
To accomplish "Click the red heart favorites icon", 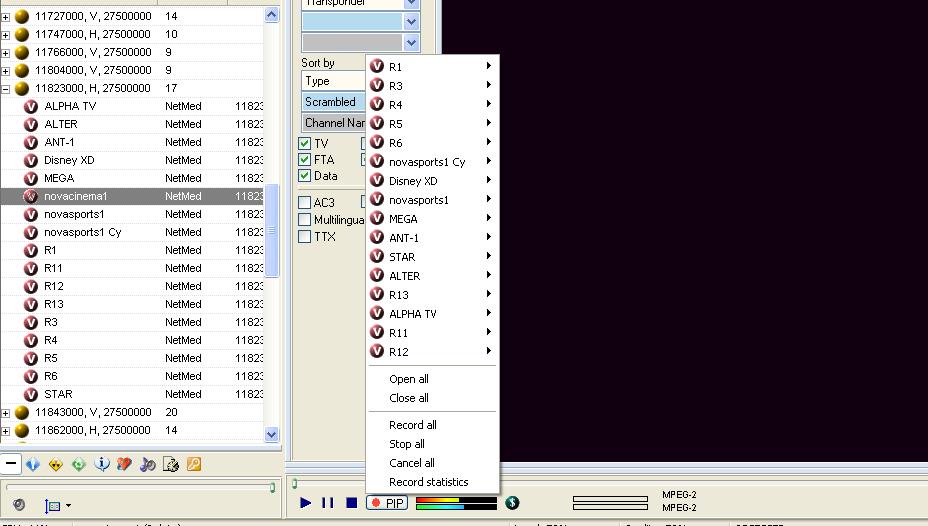I will click(x=124, y=464).
